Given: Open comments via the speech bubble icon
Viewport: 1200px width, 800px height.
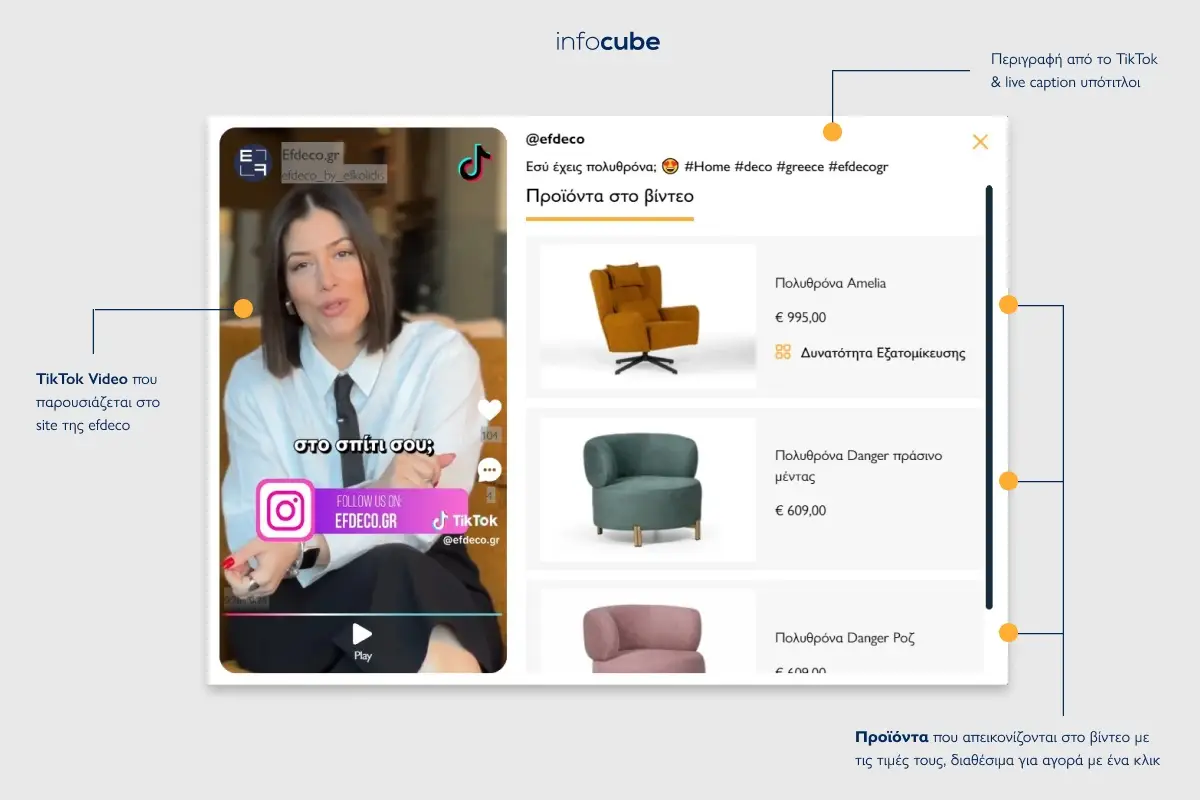Looking at the screenshot, I should tap(489, 469).
